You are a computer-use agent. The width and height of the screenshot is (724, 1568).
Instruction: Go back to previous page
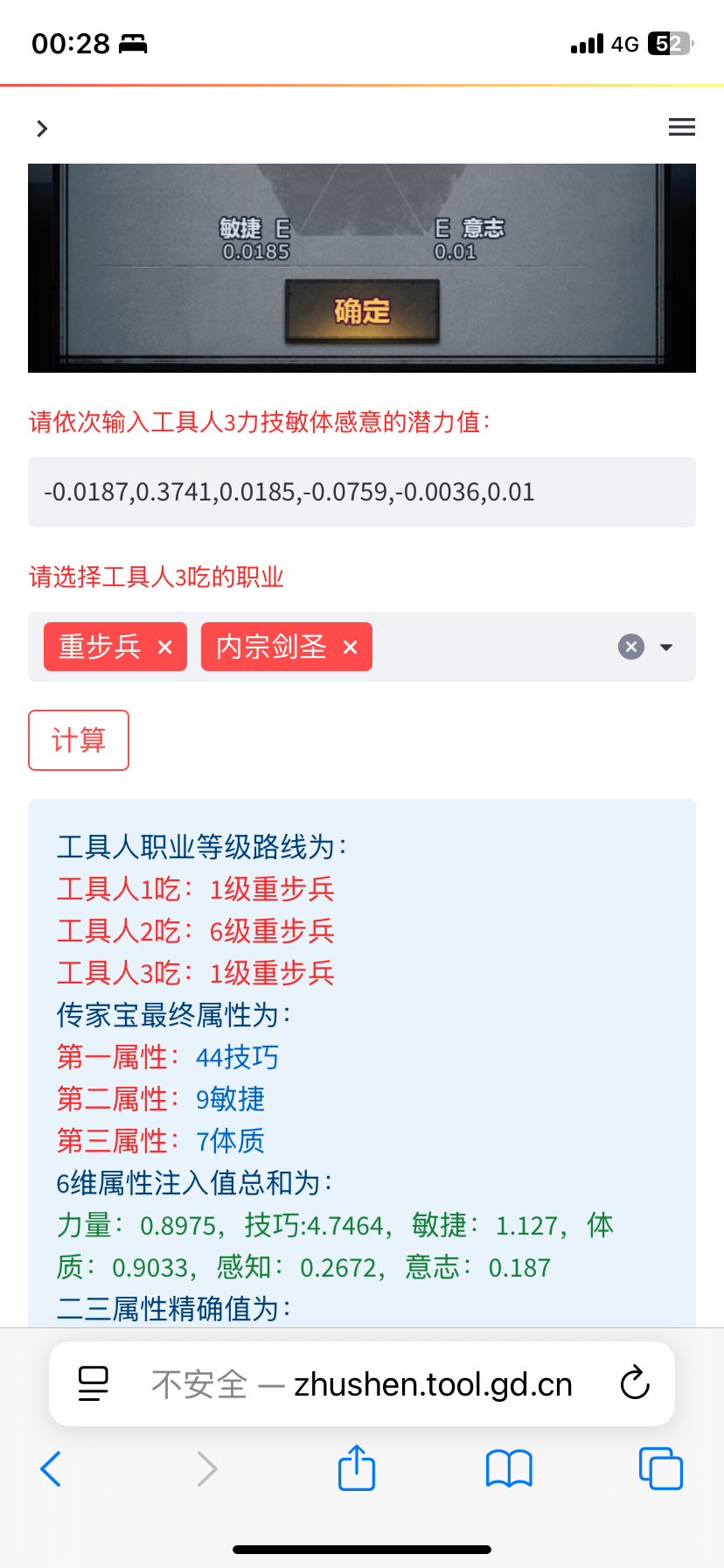[51, 1468]
